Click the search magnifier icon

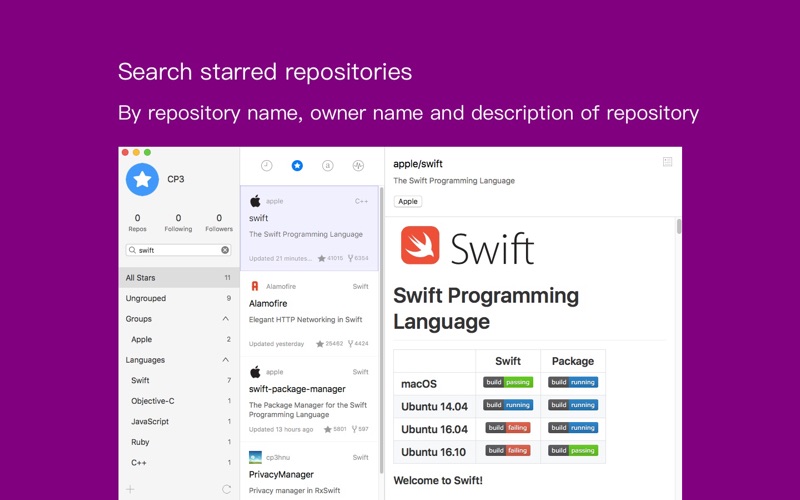tap(132, 250)
